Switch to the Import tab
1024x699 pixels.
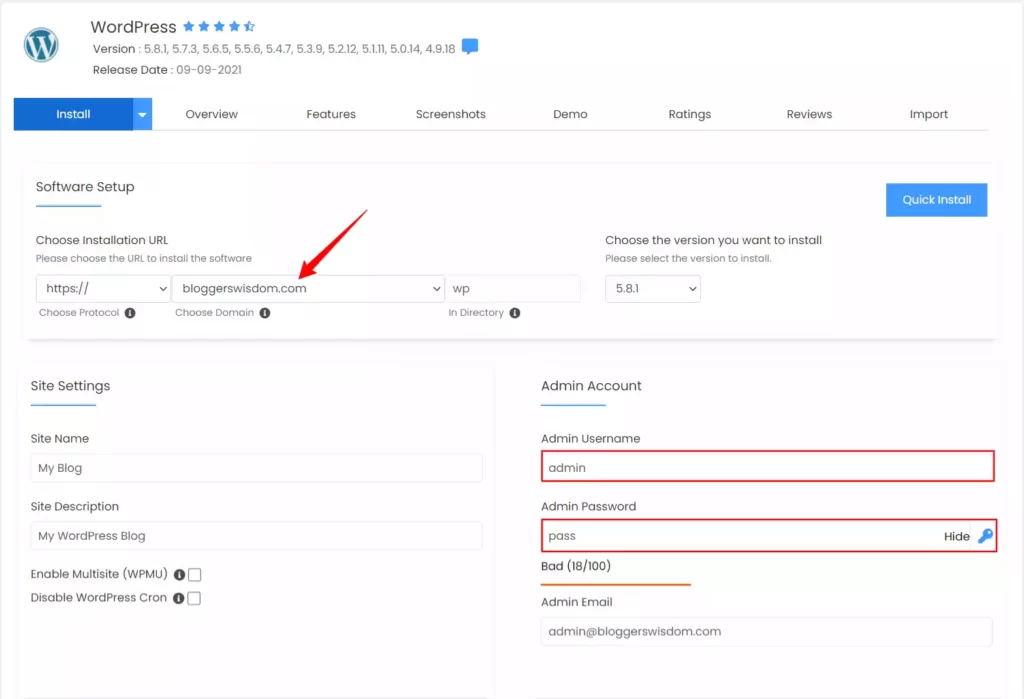[929, 114]
